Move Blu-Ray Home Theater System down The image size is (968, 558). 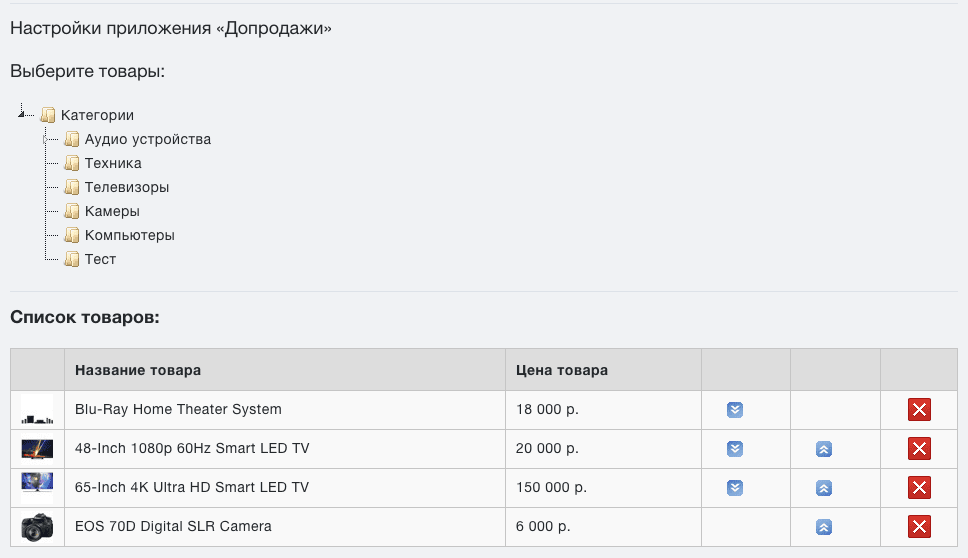[735, 410]
